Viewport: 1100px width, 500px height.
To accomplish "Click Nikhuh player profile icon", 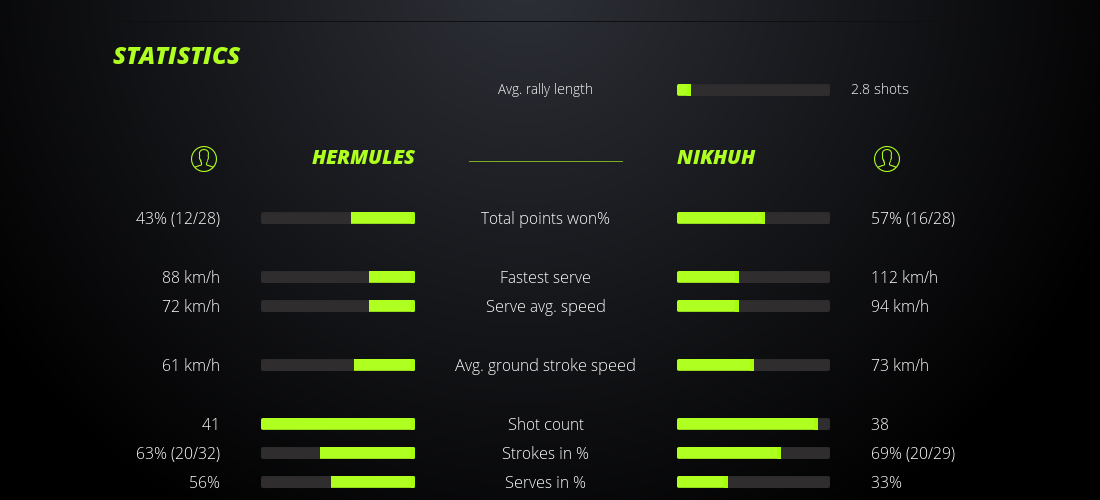I will pyautogui.click(x=886, y=158).
